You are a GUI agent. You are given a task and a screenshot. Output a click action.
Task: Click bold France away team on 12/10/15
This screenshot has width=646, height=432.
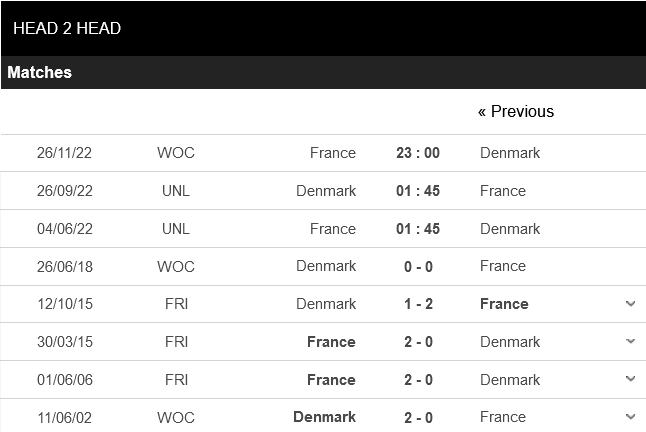click(504, 304)
